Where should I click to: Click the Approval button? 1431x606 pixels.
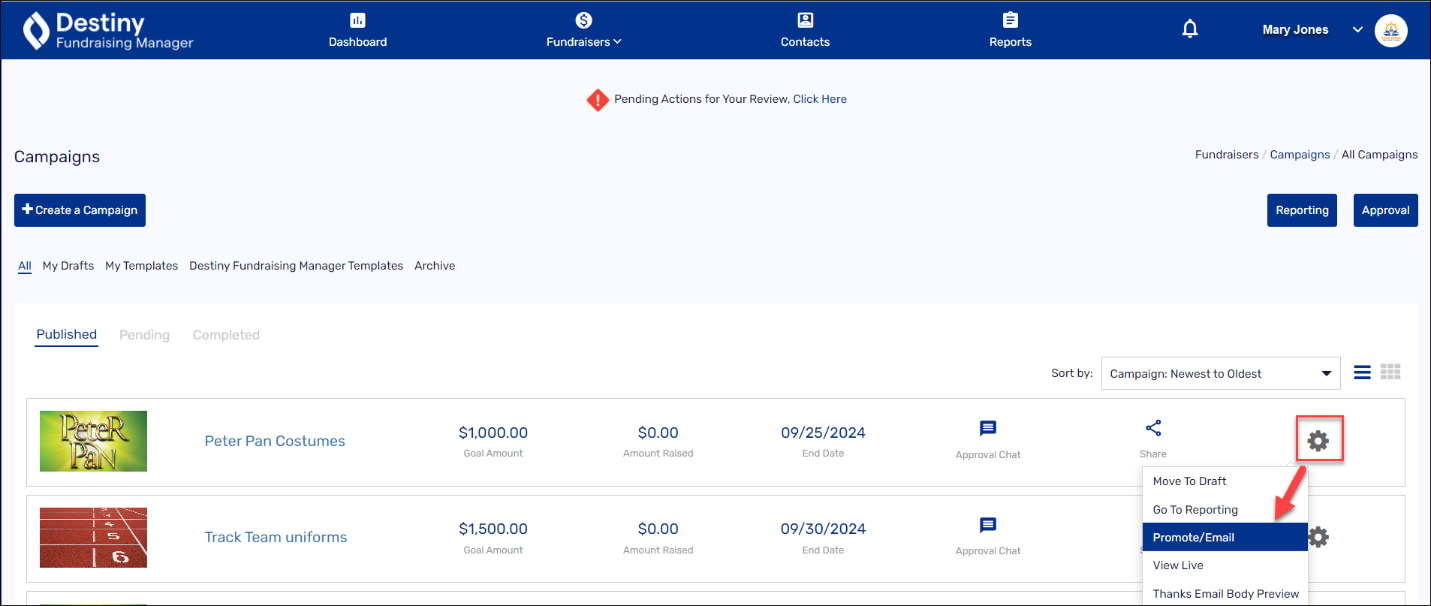pos(1385,210)
